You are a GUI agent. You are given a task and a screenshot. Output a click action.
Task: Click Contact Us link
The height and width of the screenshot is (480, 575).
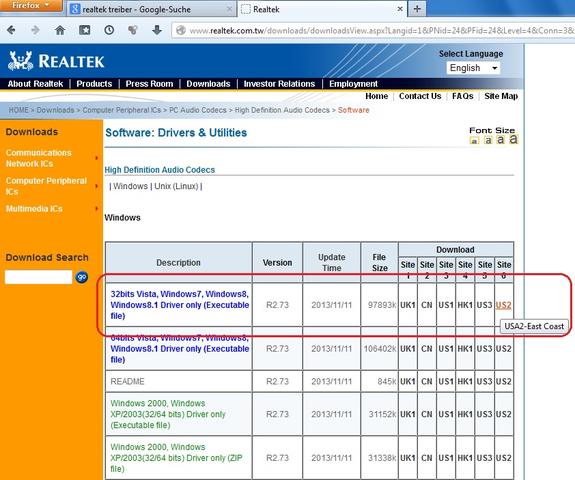tap(420, 96)
